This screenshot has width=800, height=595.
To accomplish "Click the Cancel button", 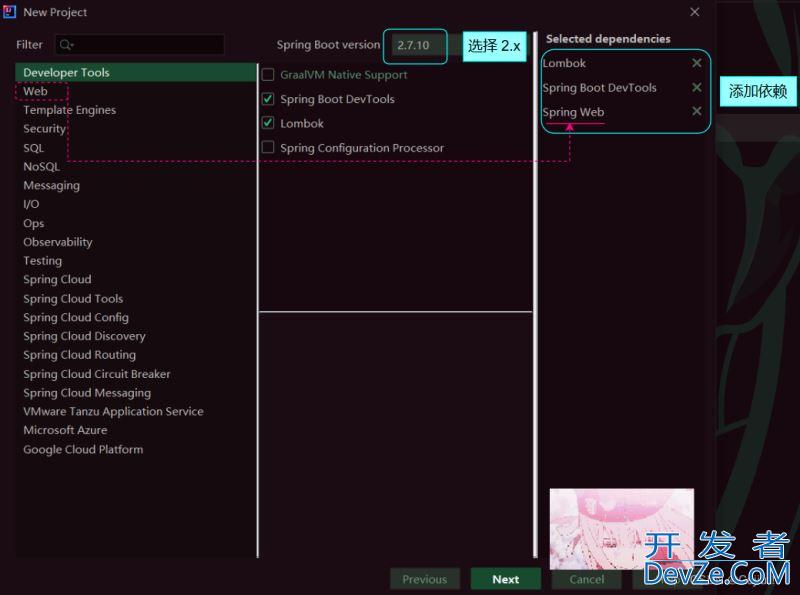I will pos(587,579).
